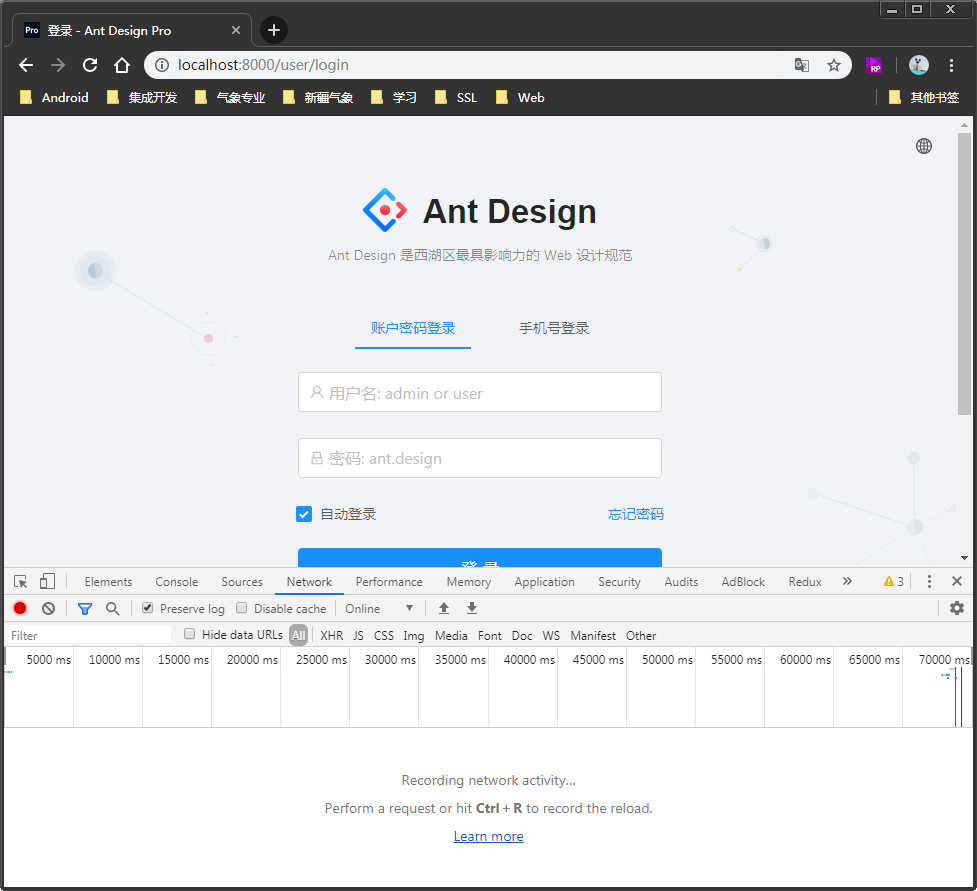Expand the hidden panels chevron in DevTools
The width and height of the screenshot is (977, 891).
[847, 581]
